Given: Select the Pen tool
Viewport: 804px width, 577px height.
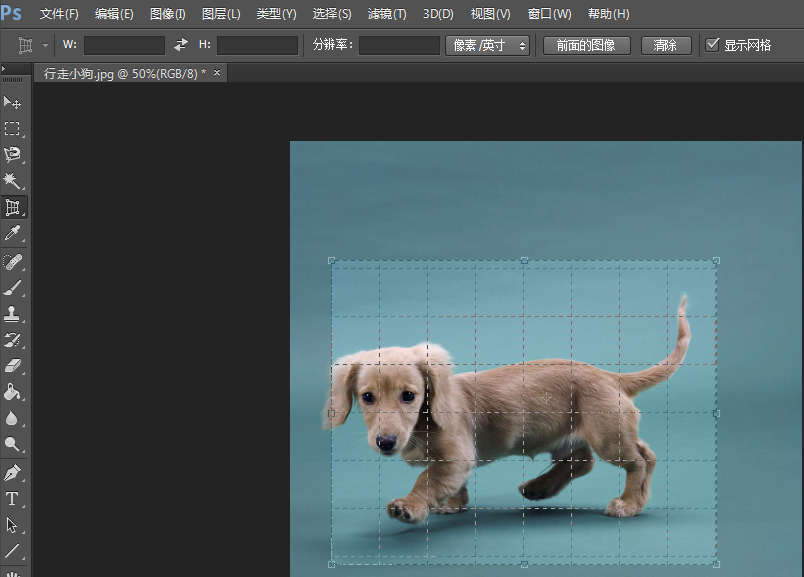Looking at the screenshot, I should click(13, 471).
